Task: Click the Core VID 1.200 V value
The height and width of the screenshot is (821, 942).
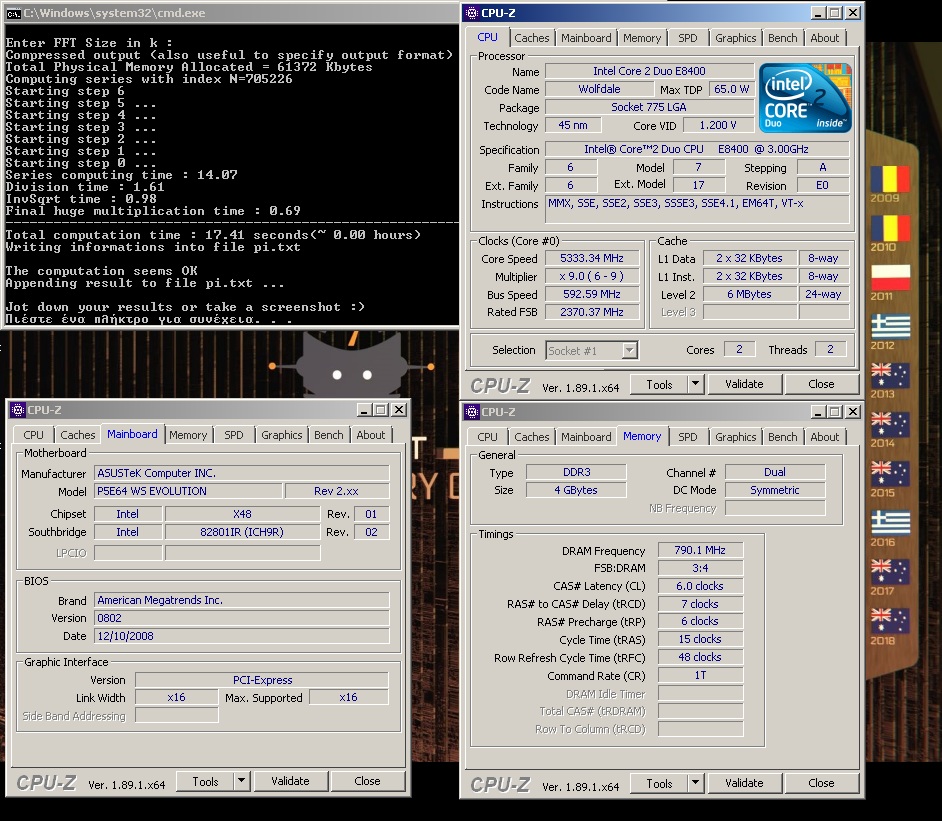Action: point(718,125)
